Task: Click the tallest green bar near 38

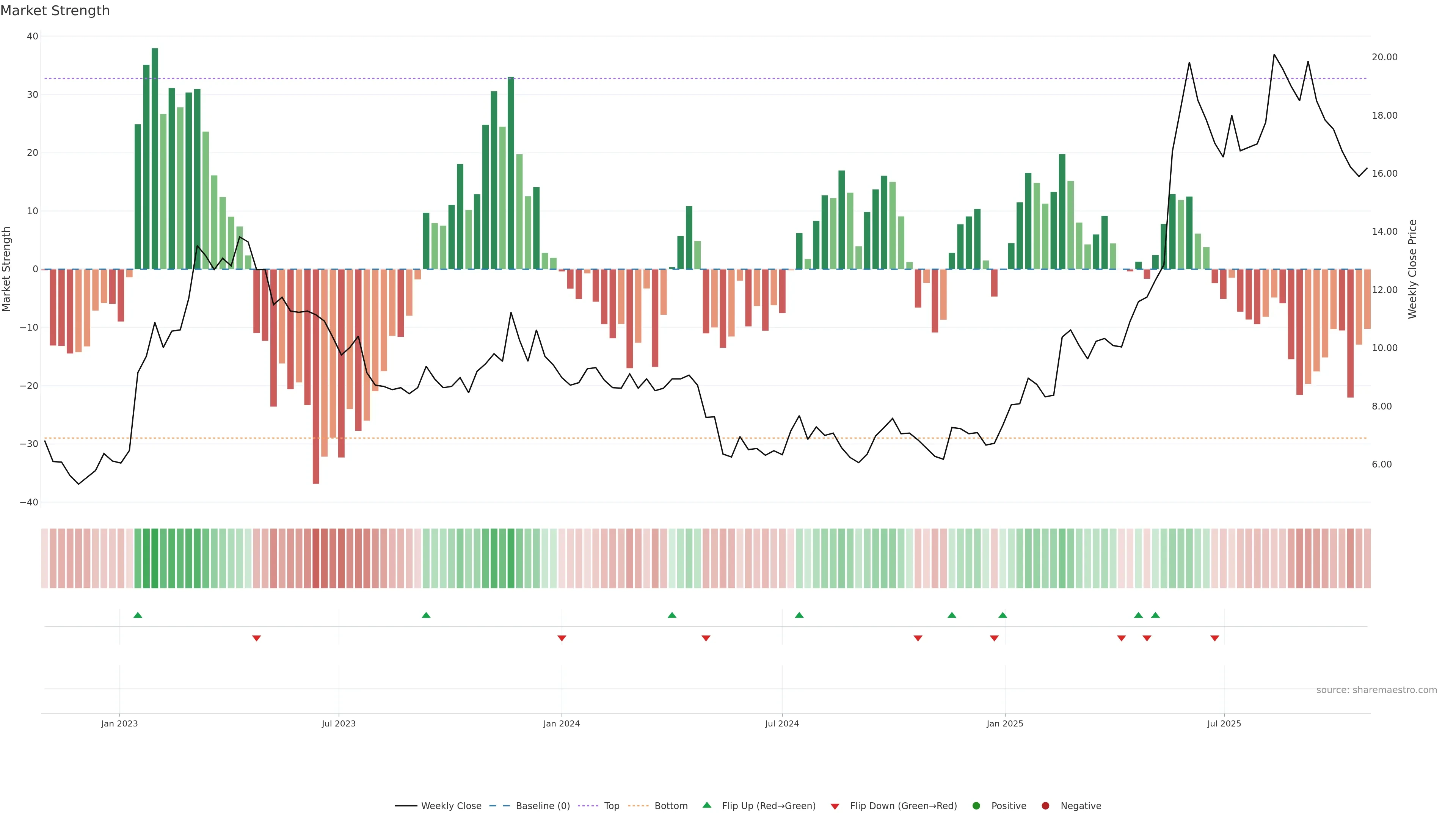Action: pos(155,158)
